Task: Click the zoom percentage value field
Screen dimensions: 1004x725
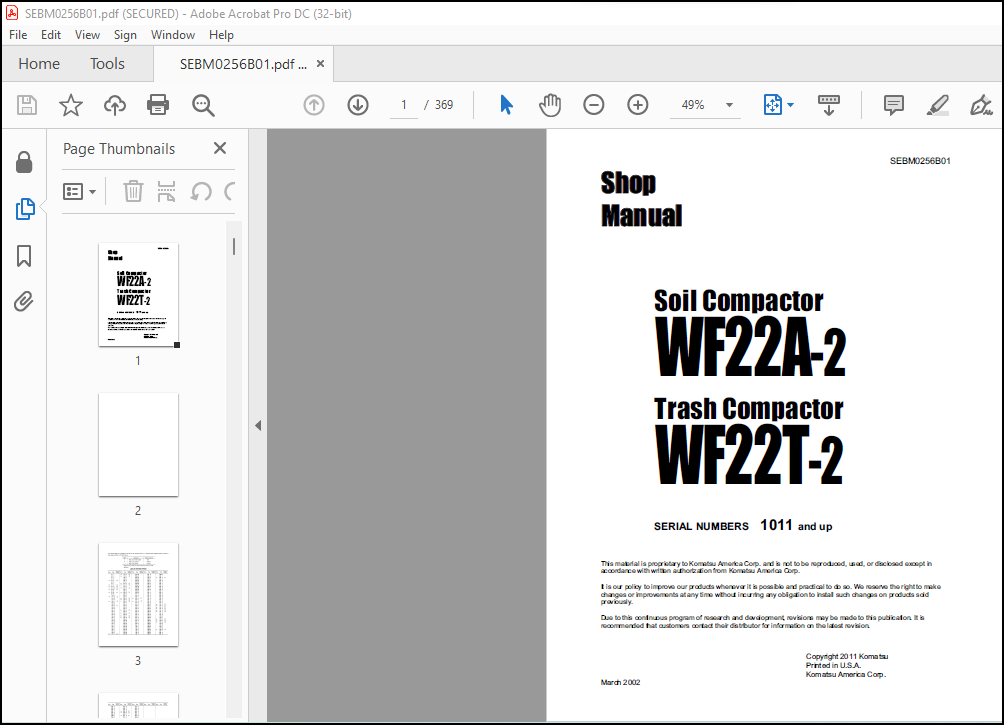Action: tap(693, 105)
